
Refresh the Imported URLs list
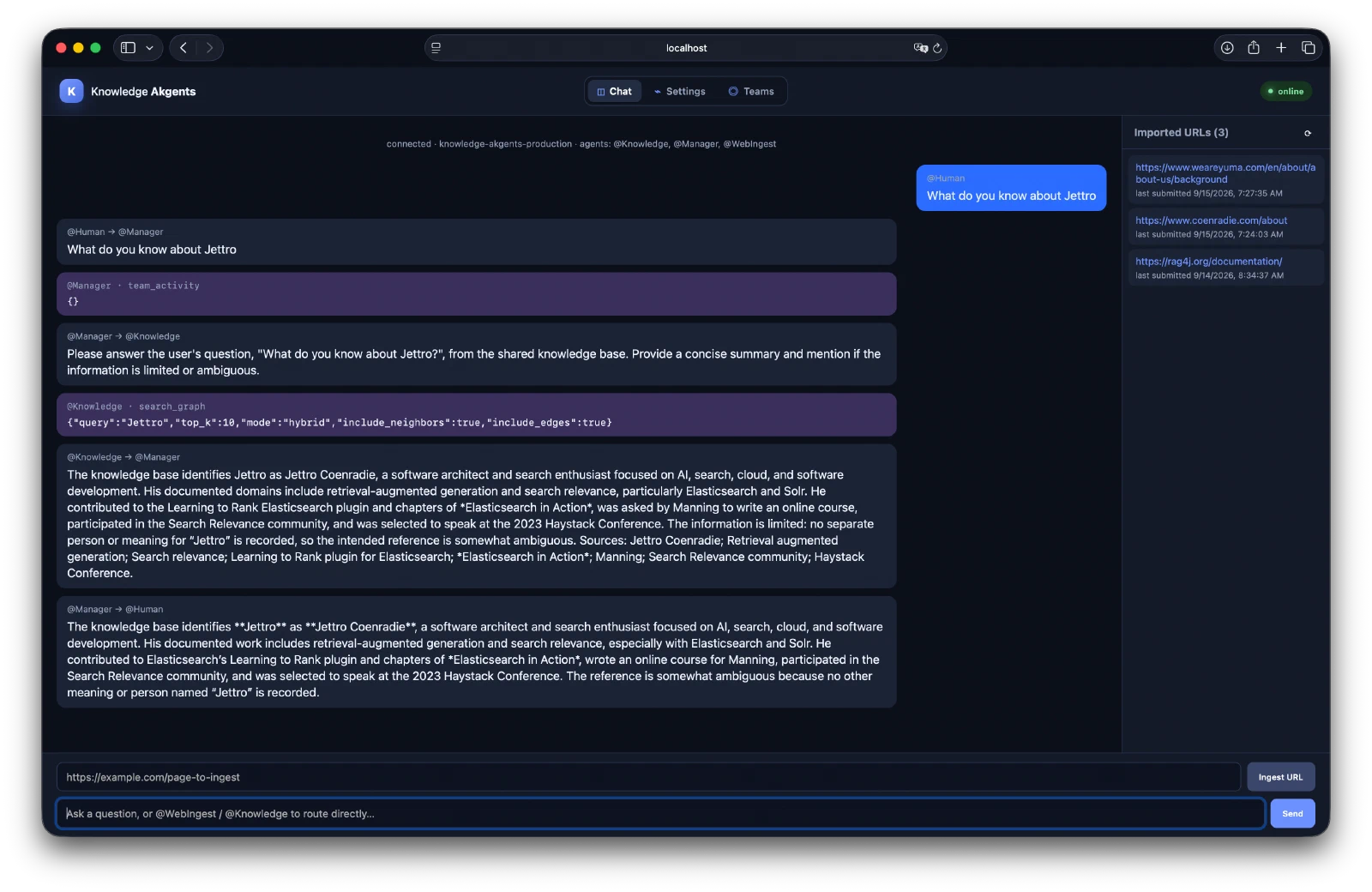click(x=1308, y=133)
